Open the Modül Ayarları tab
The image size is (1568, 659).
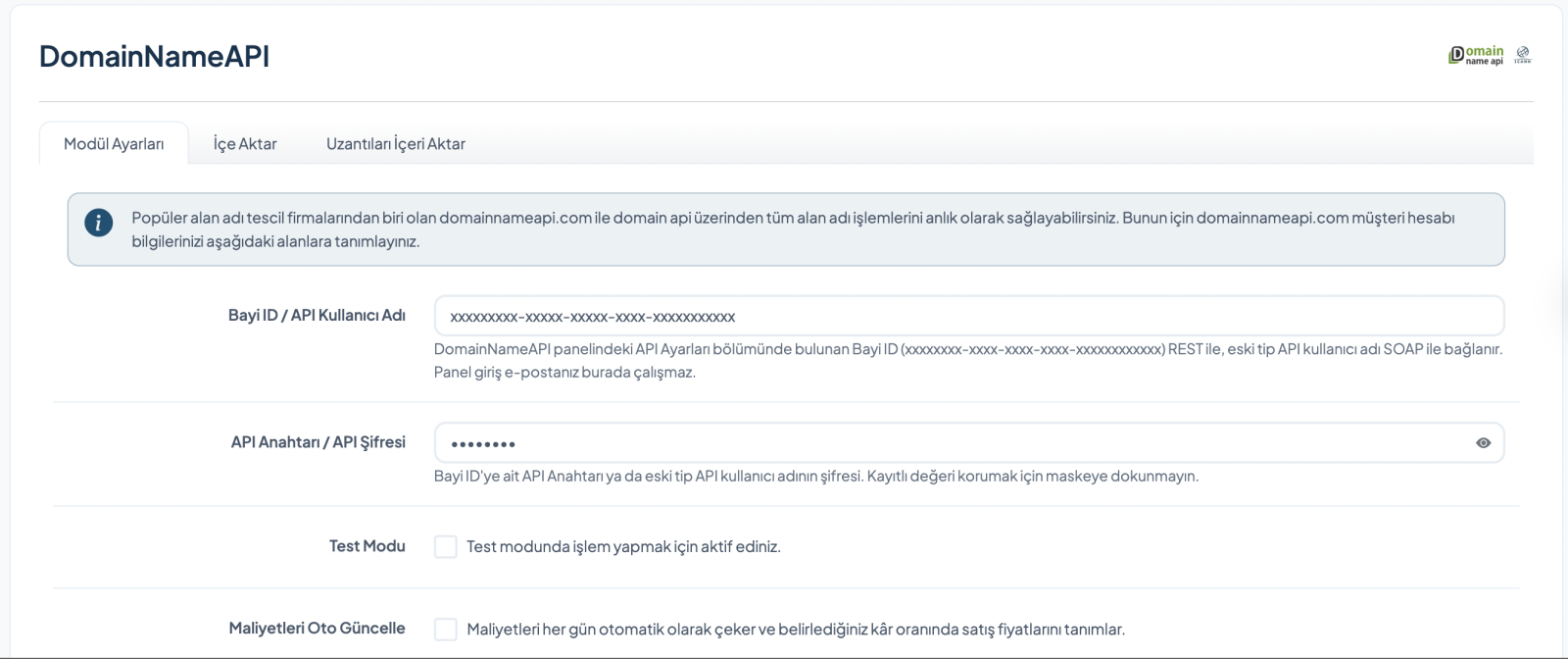(x=114, y=143)
